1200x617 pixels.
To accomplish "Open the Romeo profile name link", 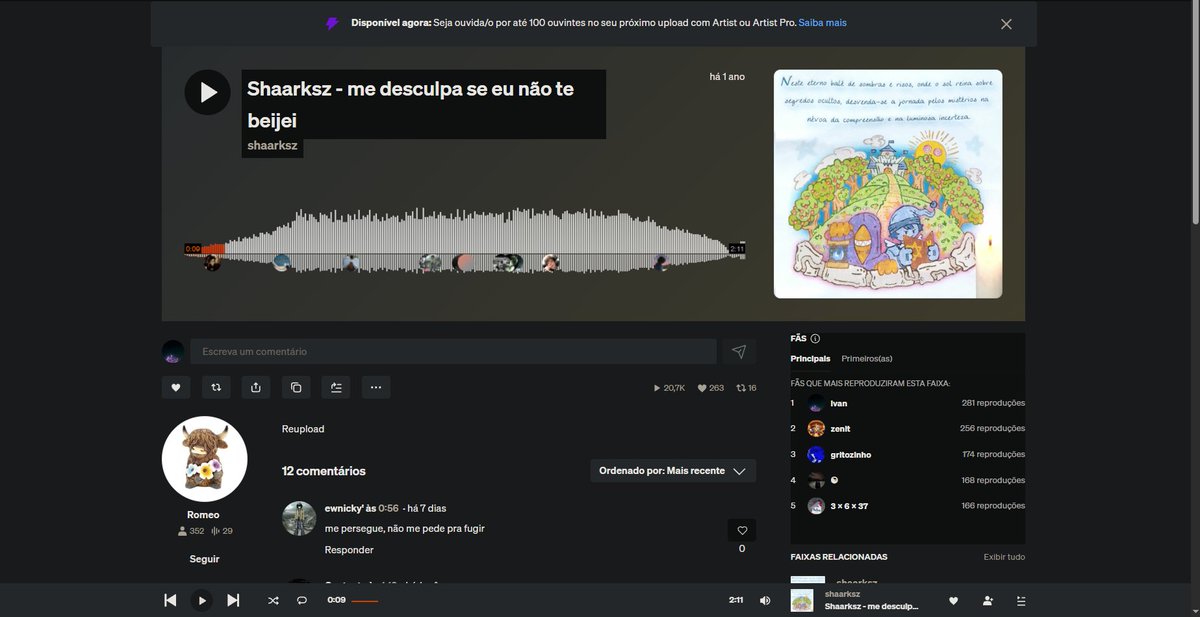I will [x=203, y=515].
